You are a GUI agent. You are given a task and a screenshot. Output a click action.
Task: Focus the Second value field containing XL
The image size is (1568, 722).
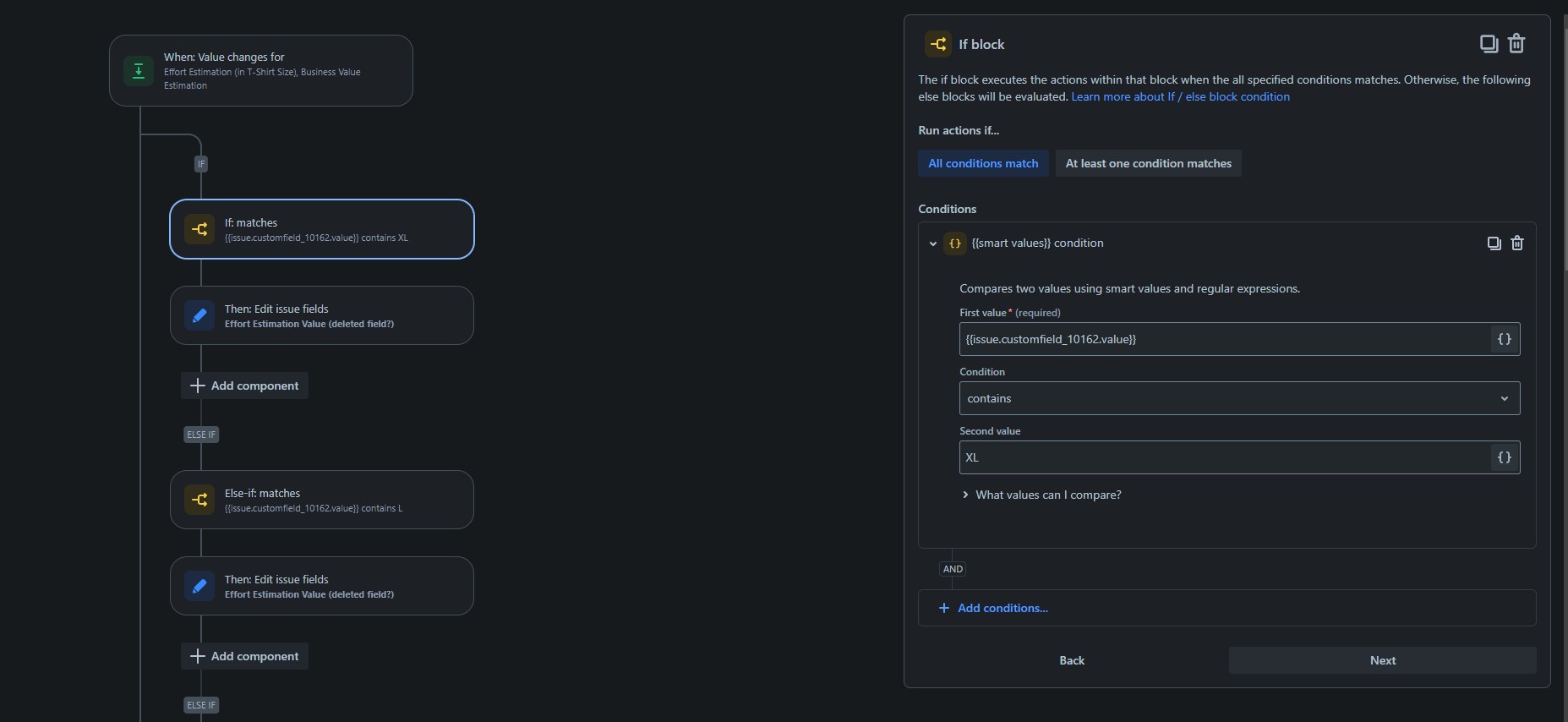click(x=1226, y=457)
